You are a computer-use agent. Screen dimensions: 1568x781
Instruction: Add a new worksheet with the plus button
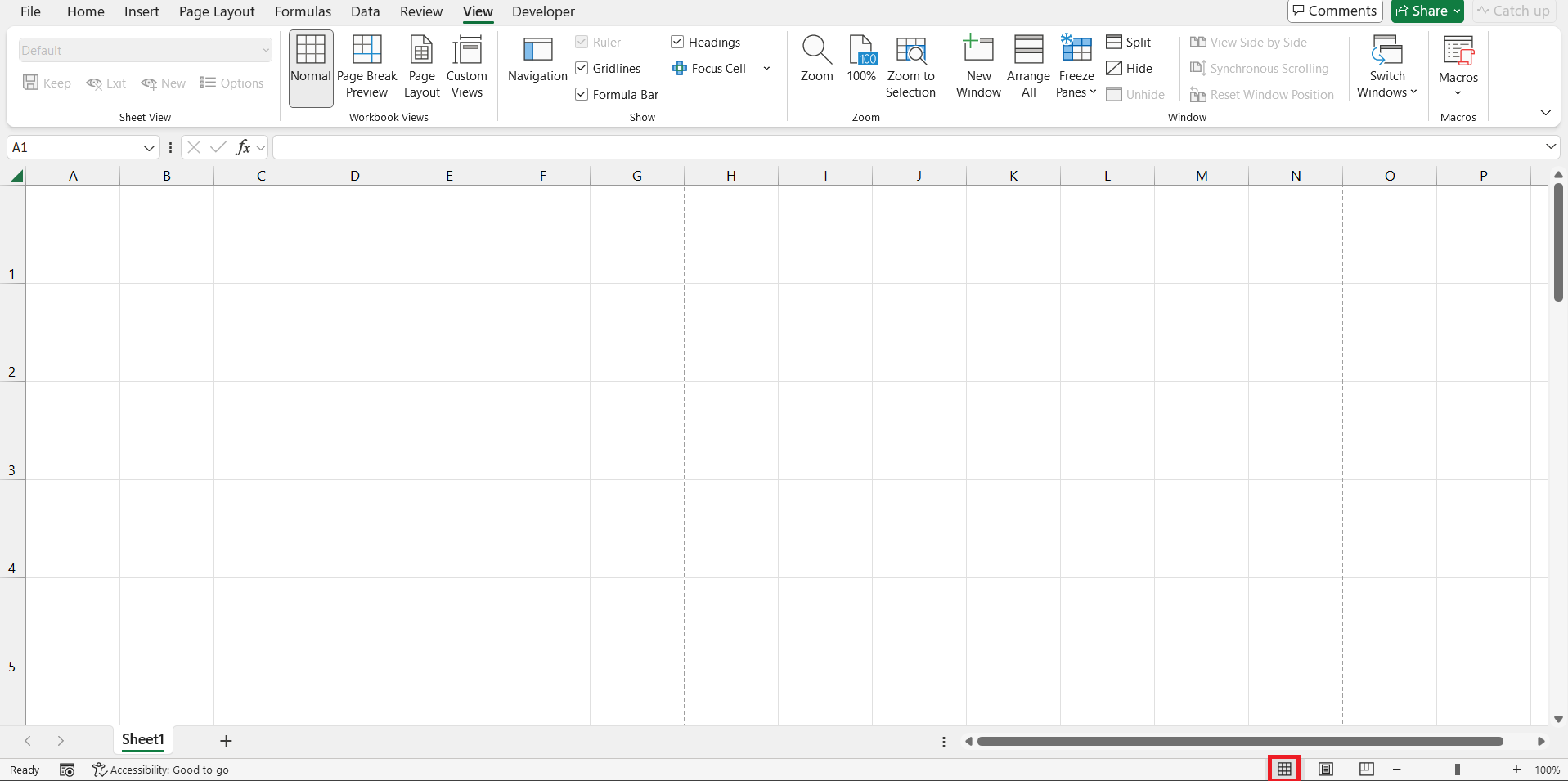click(225, 741)
